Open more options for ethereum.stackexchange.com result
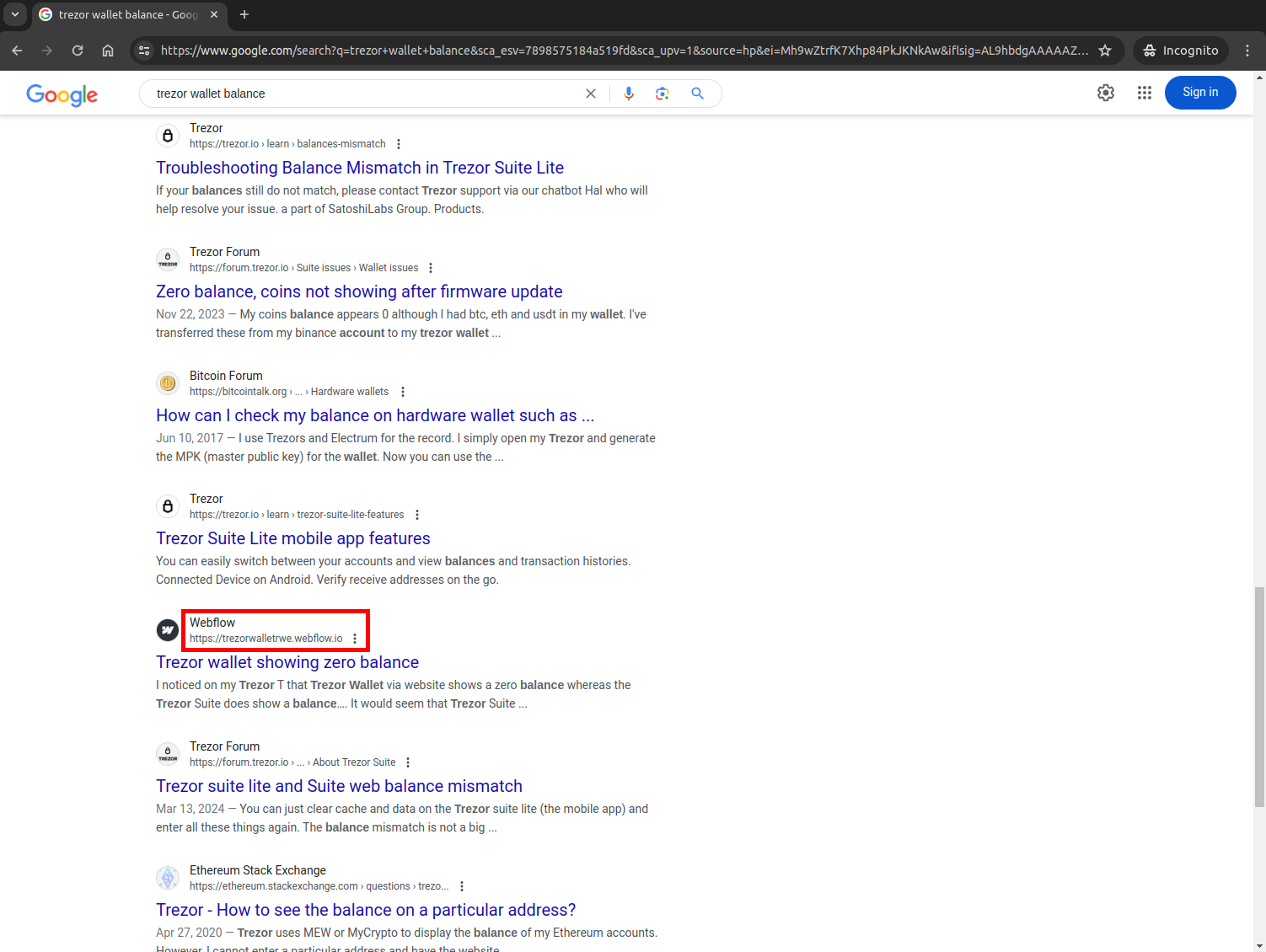 tap(462, 886)
